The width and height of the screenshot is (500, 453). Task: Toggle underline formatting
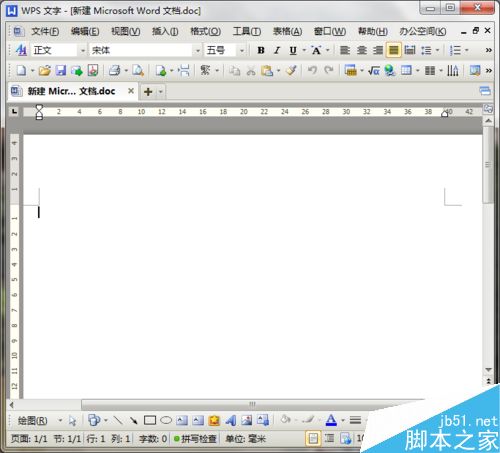[293, 50]
